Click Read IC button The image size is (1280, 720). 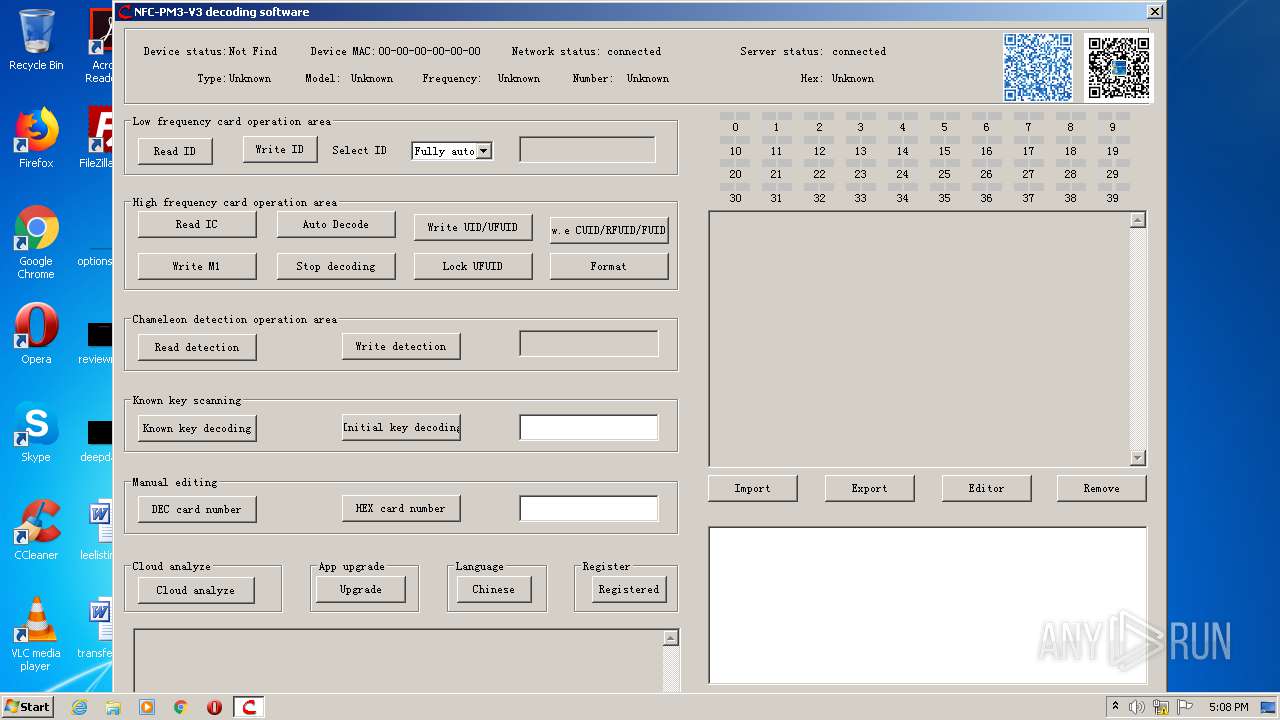pos(197,225)
